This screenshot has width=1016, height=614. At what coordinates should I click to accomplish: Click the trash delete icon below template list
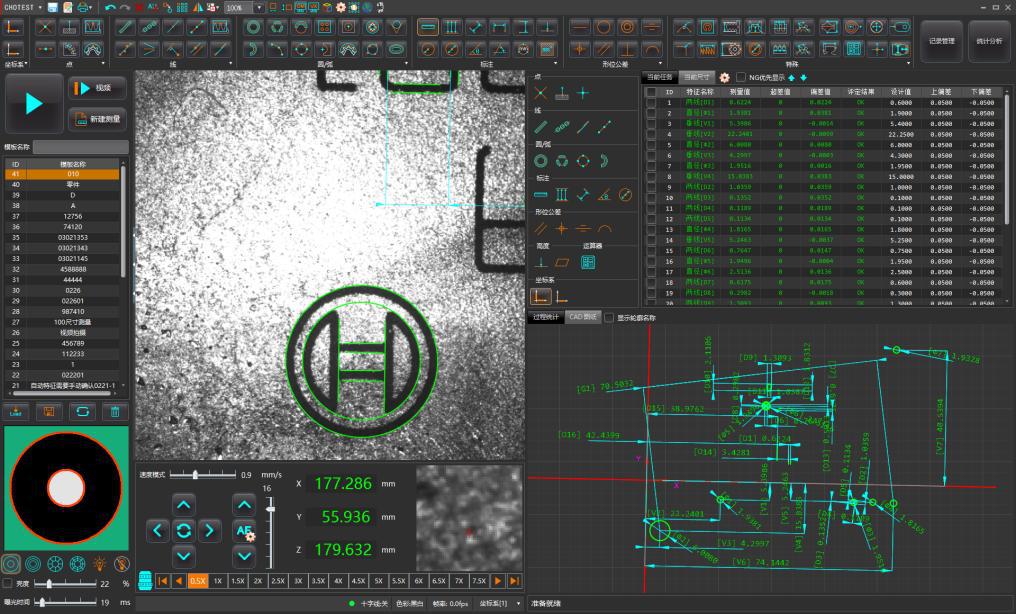[x=114, y=411]
